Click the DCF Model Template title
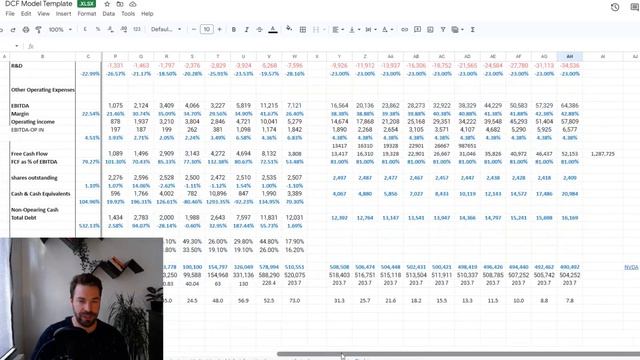Screen dimensions: 640x360 (x=38, y=4)
